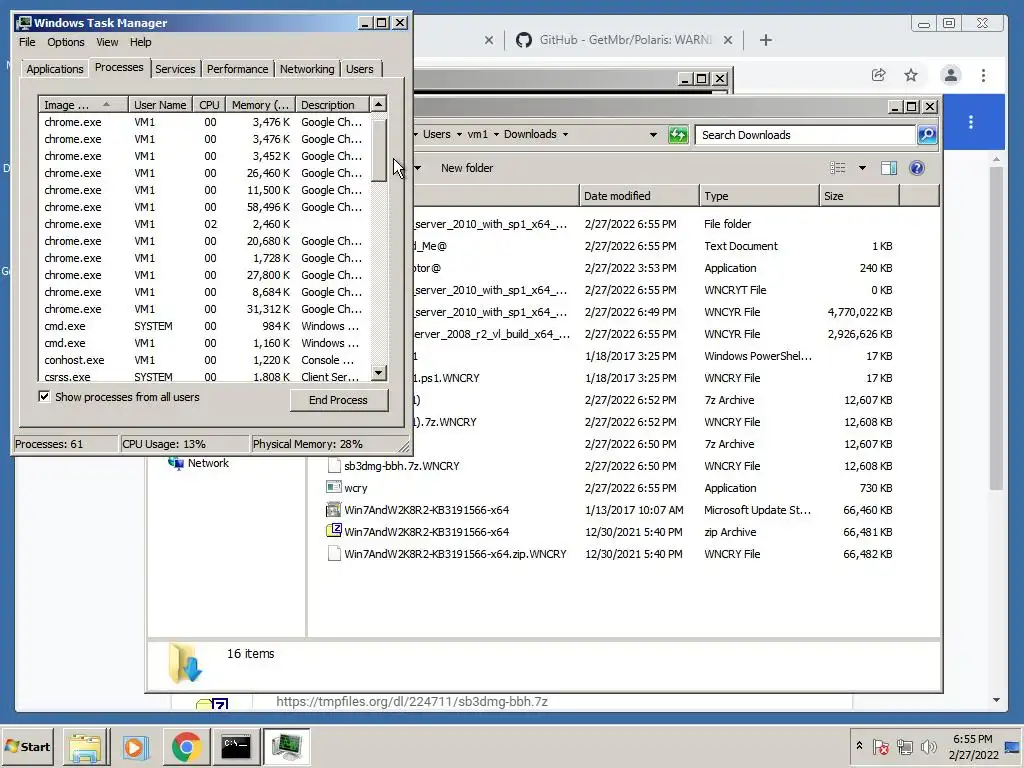Click the Task Manager taskbar icon
Screen dimensions: 1024x768
pyautogui.click(x=287, y=747)
